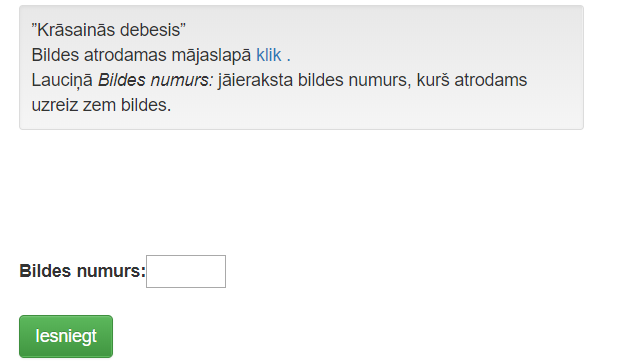Click the "Krāsainās debesis" title text
Image resolution: width=620 pixels, height=361 pixels.
coord(108,30)
